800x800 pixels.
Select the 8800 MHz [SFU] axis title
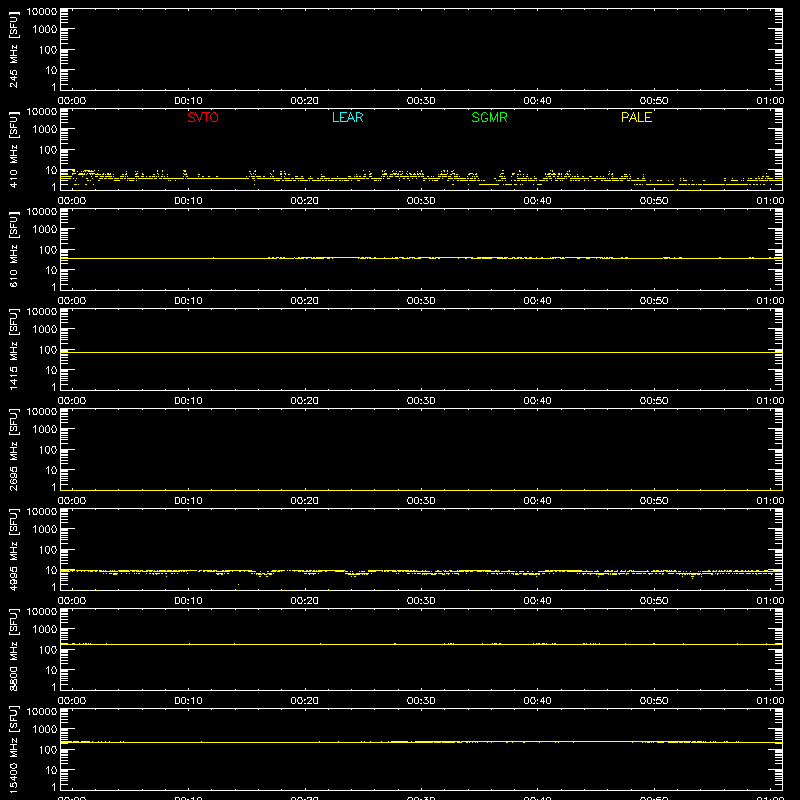[x=14, y=649]
